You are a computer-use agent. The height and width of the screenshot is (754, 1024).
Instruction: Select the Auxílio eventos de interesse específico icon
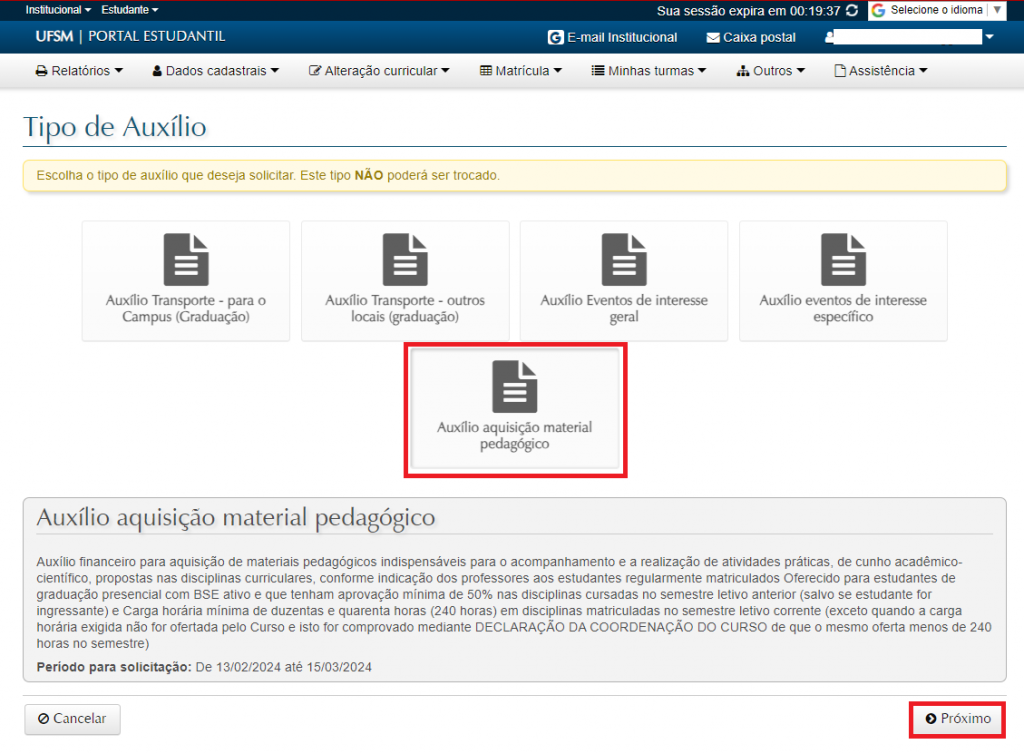(843, 260)
